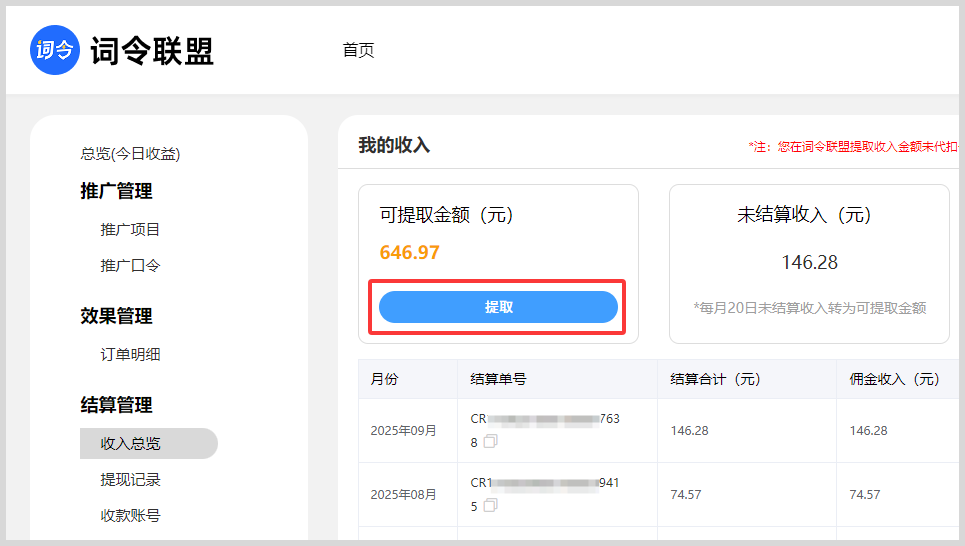Click the 结算管理 section heading

pyautogui.click(x=116, y=405)
